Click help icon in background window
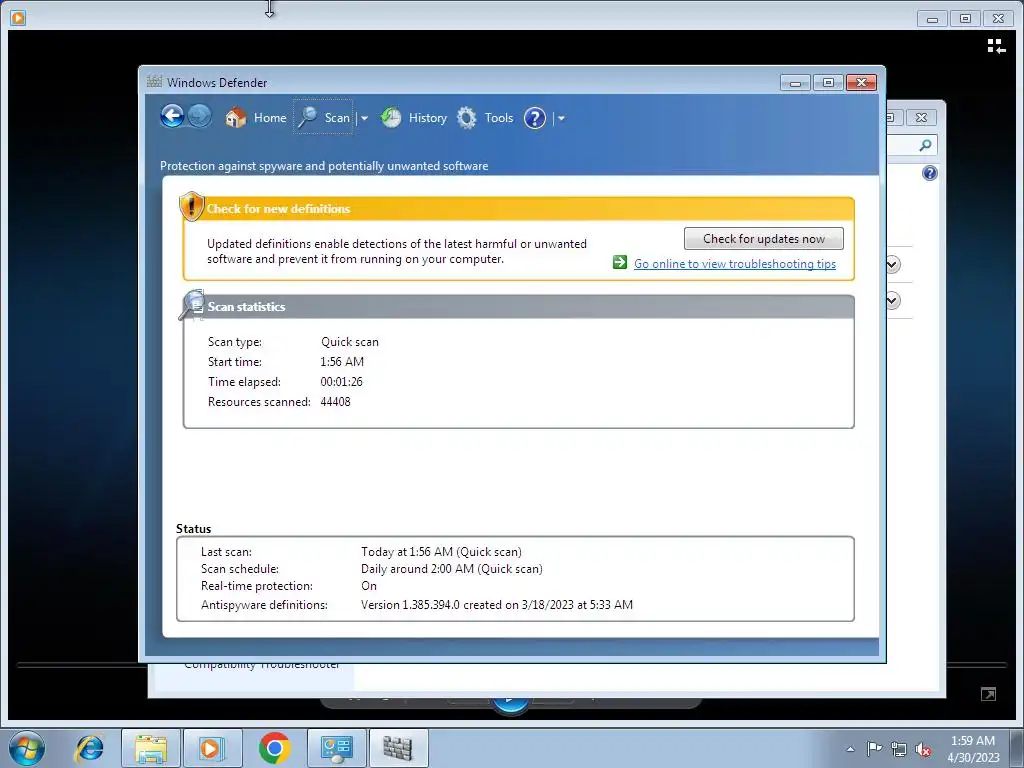This screenshot has height=768, width=1024. point(929,173)
